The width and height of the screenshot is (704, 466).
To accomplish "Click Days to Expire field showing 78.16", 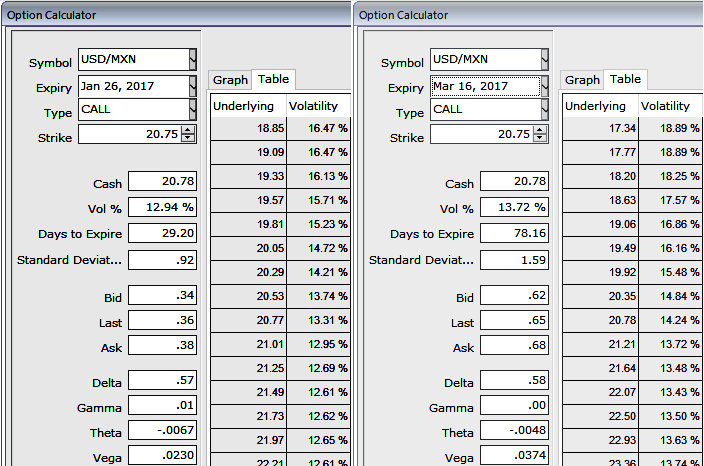I will [x=515, y=233].
